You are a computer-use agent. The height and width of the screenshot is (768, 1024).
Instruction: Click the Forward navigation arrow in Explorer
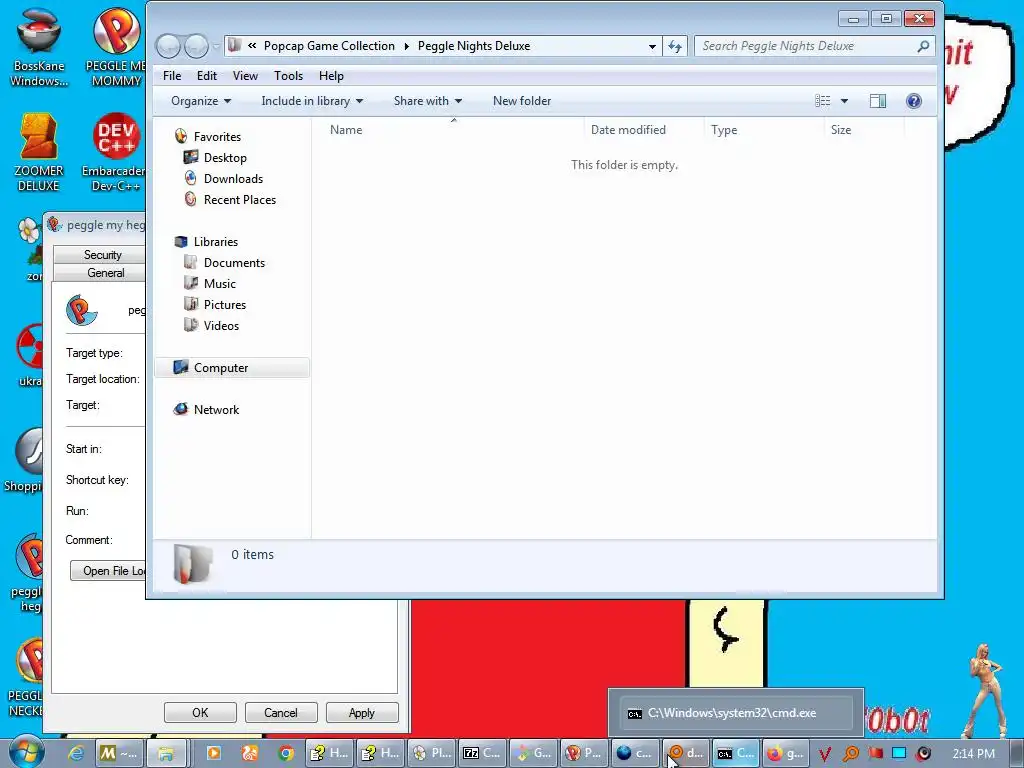[x=196, y=46]
